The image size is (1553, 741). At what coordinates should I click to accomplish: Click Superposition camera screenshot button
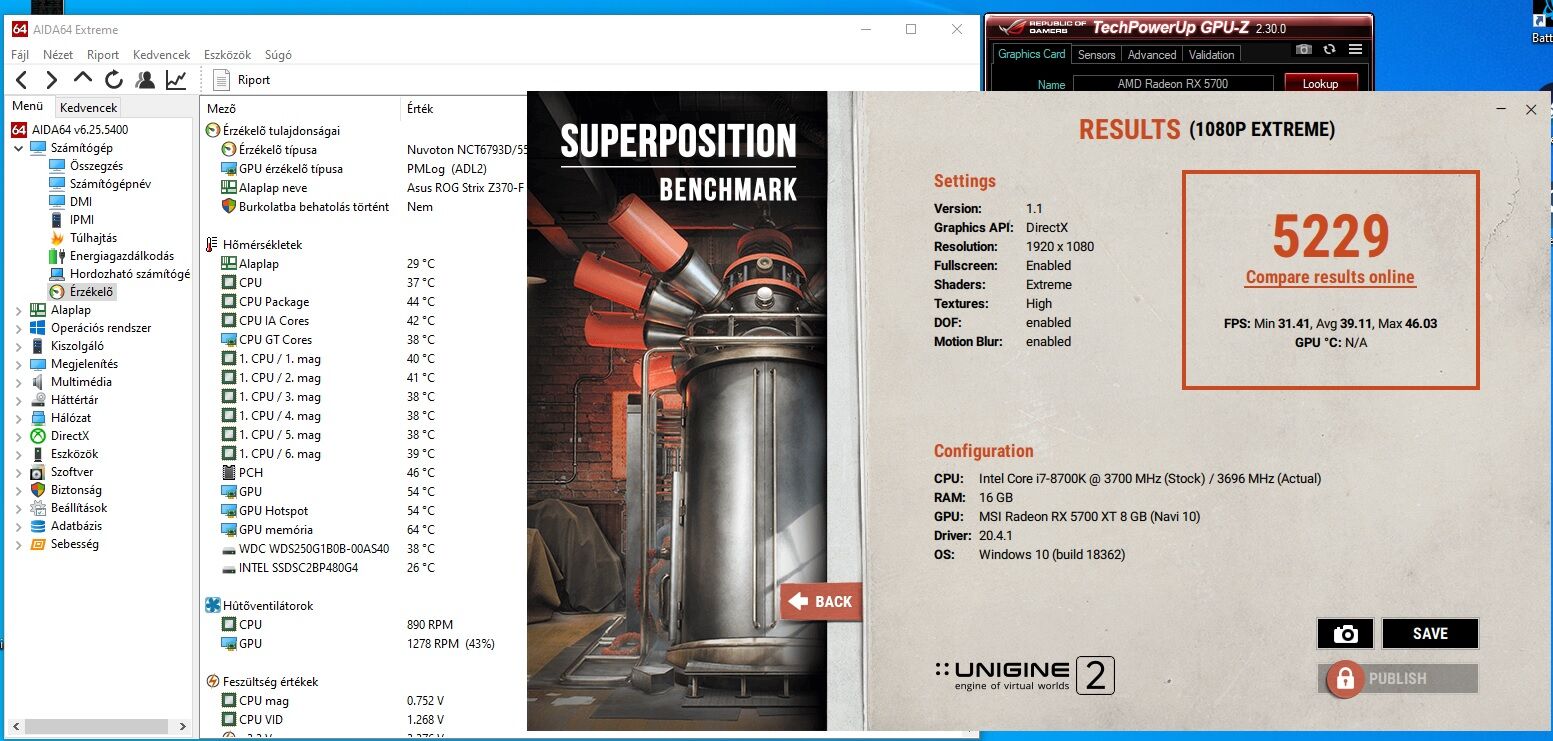(x=1346, y=633)
